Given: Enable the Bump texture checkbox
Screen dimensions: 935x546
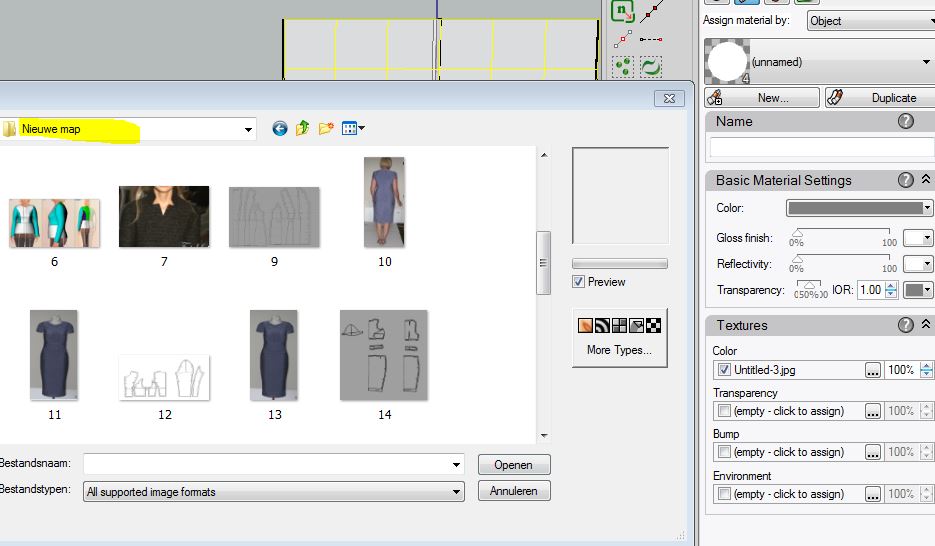Looking at the screenshot, I should click(724, 452).
